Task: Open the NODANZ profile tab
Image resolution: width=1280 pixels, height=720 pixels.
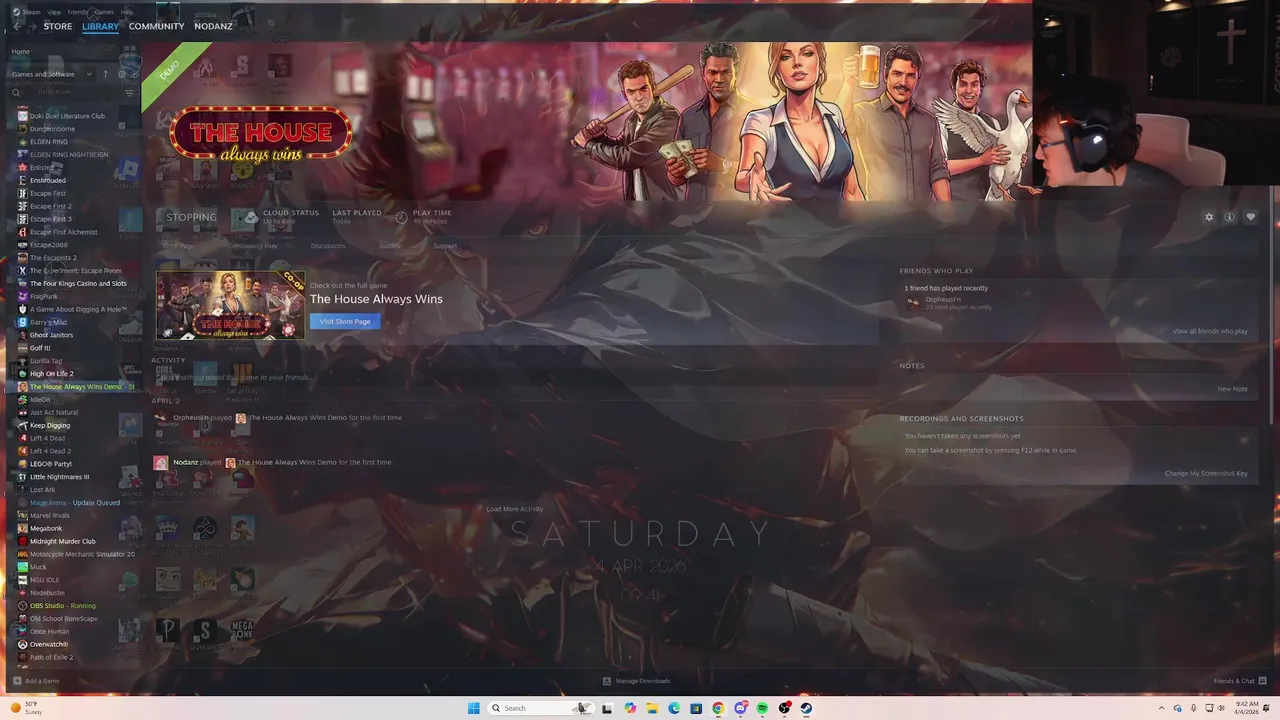Action: pos(213,26)
